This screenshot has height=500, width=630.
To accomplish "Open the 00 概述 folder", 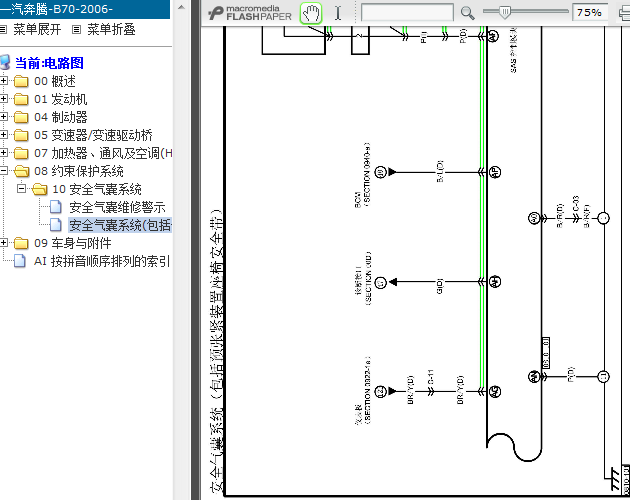I will [55, 81].
